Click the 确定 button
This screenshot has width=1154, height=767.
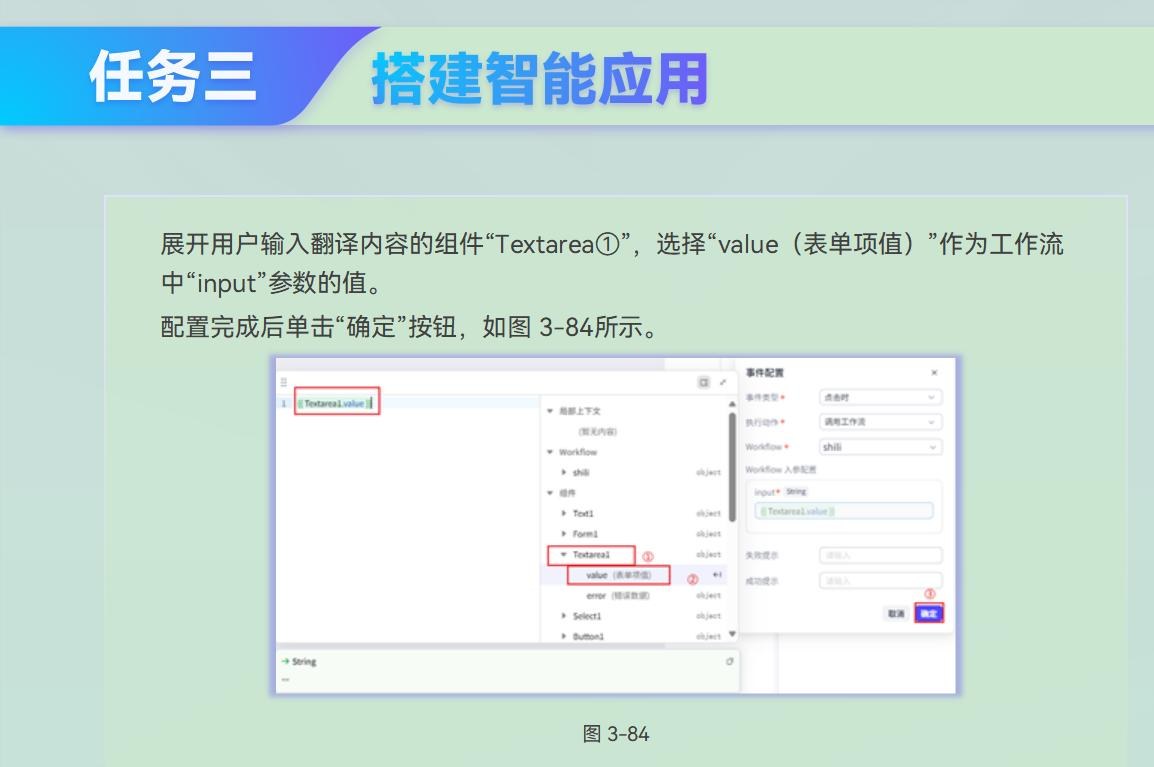click(929, 613)
